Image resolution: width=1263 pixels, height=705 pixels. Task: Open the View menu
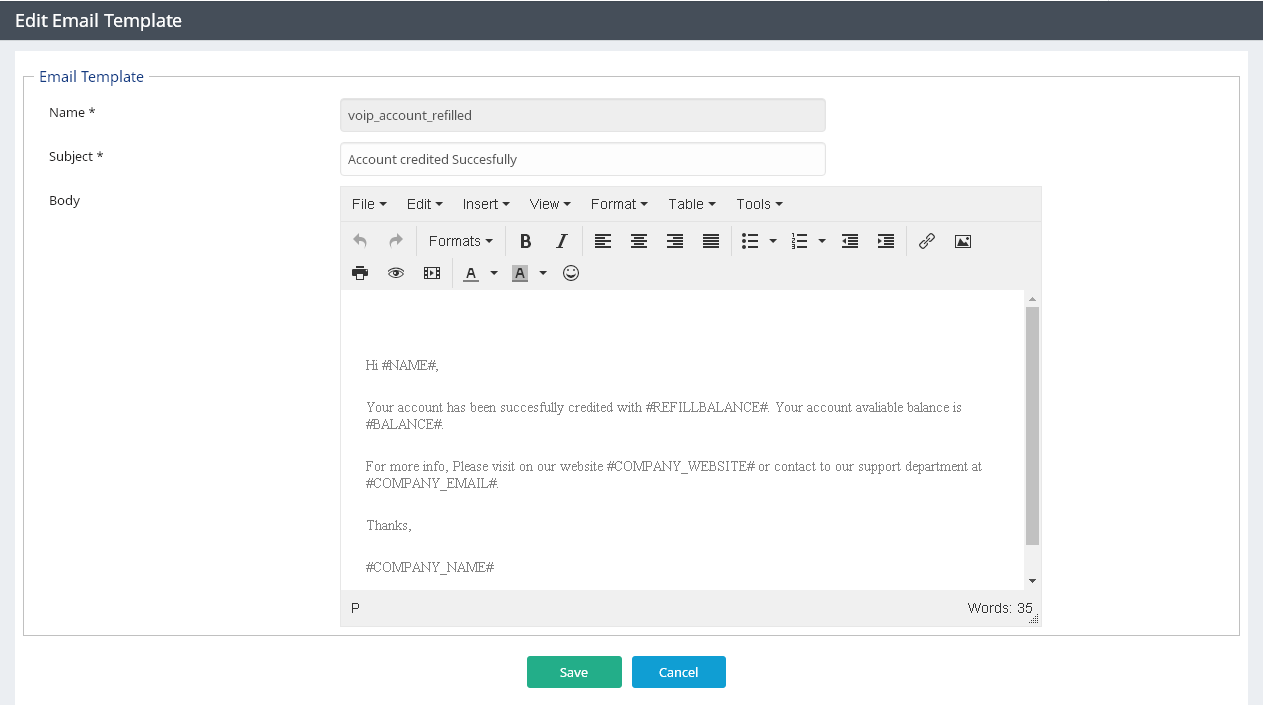click(x=550, y=204)
